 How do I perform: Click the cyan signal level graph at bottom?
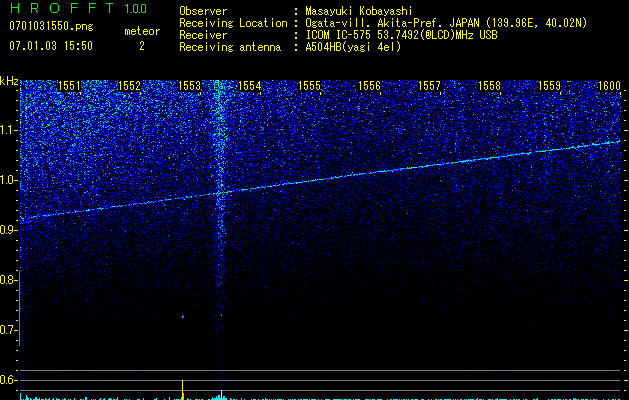[321, 398]
